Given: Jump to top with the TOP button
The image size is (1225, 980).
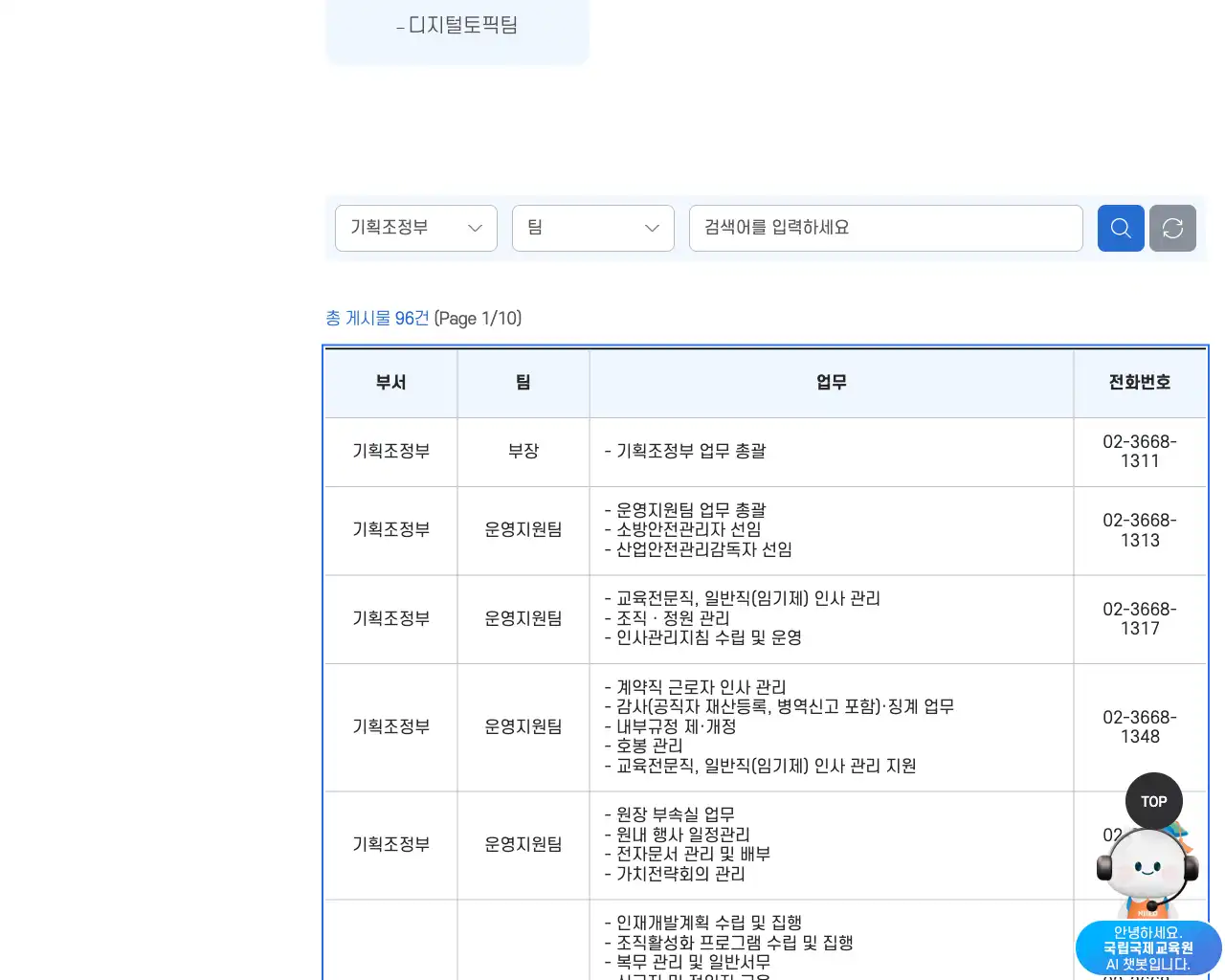Looking at the screenshot, I should pos(1154,801).
